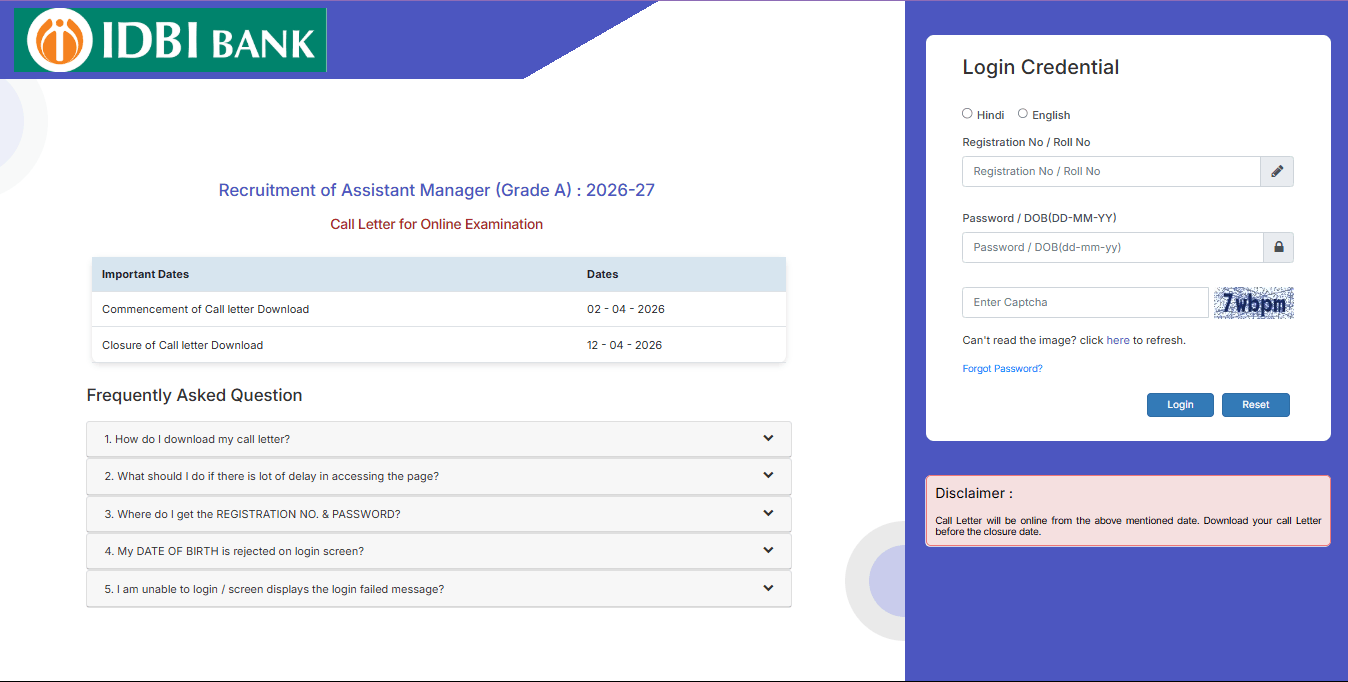This screenshot has height=682, width=1348.
Task: Click 'here' to refresh the captcha
Action: pyautogui.click(x=1118, y=339)
